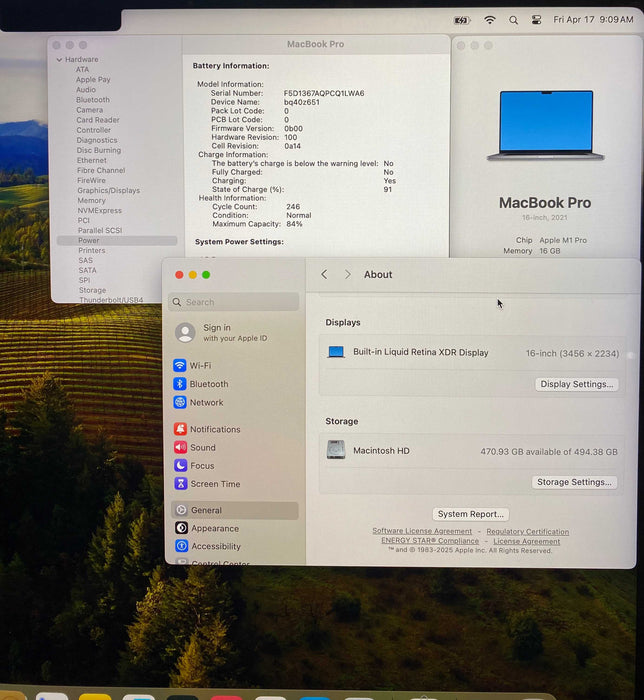644x700 pixels.
Task: Select the Appearance icon in the sidebar
Action: click(181, 528)
